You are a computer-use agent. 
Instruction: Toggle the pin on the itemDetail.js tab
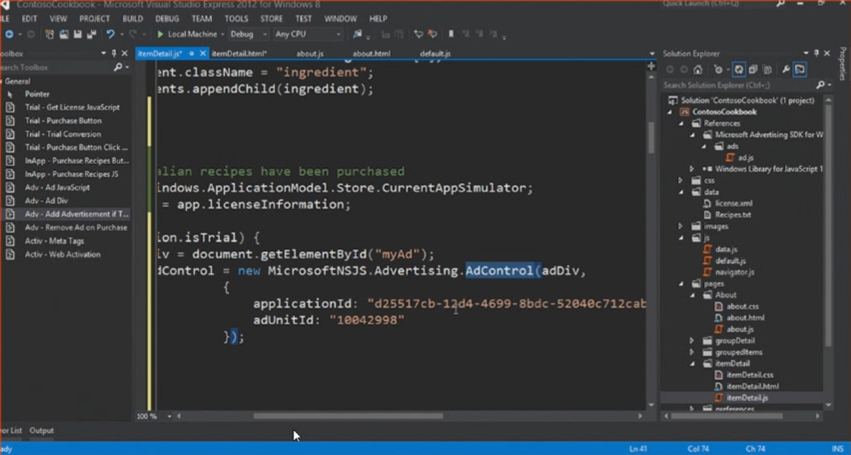click(x=192, y=53)
